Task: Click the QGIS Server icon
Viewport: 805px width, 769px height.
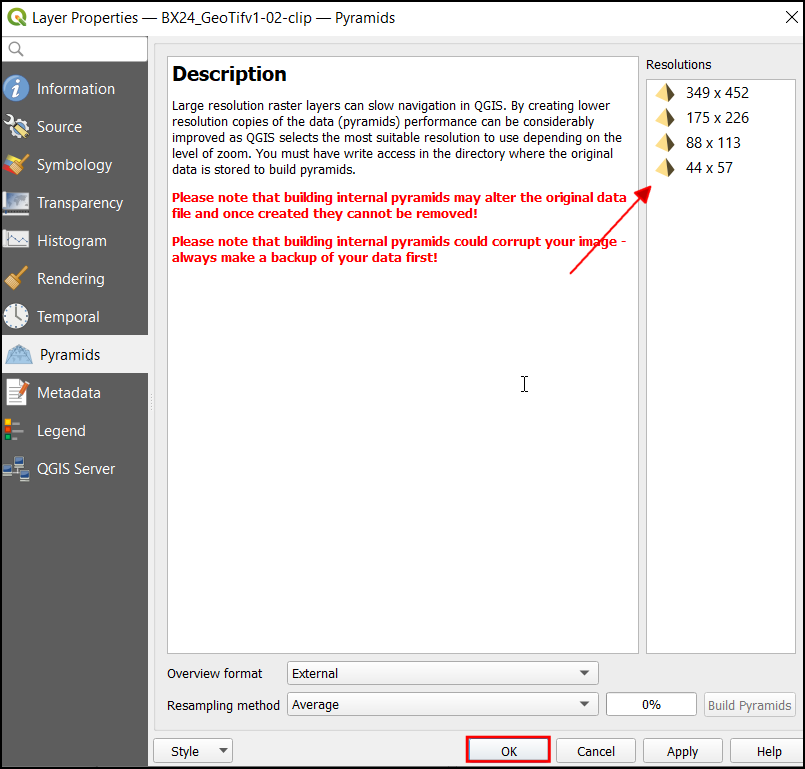Action: (15, 469)
